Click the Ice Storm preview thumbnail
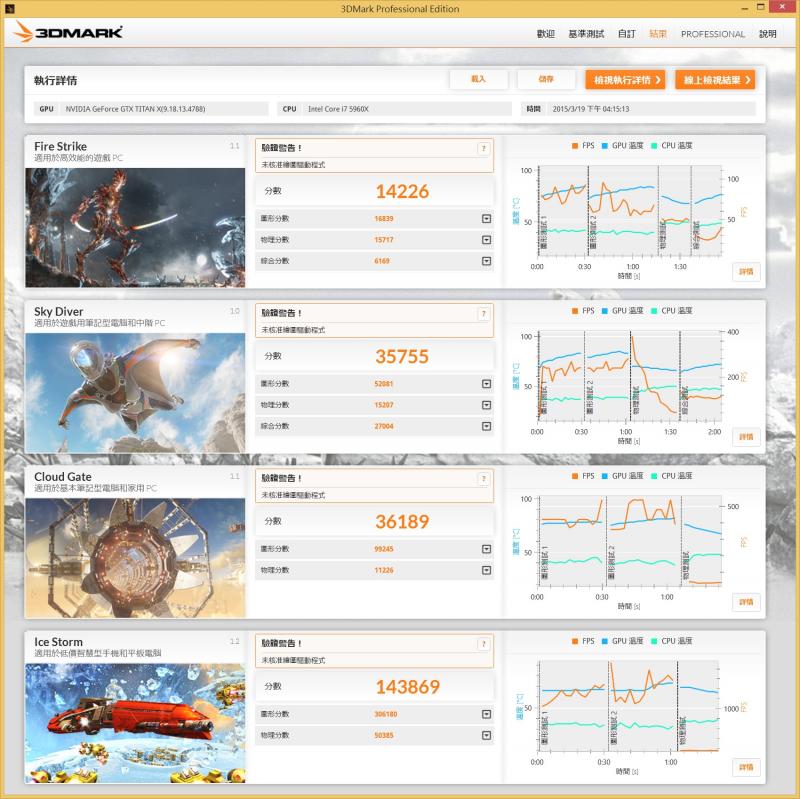The image size is (800, 799). tap(135, 723)
